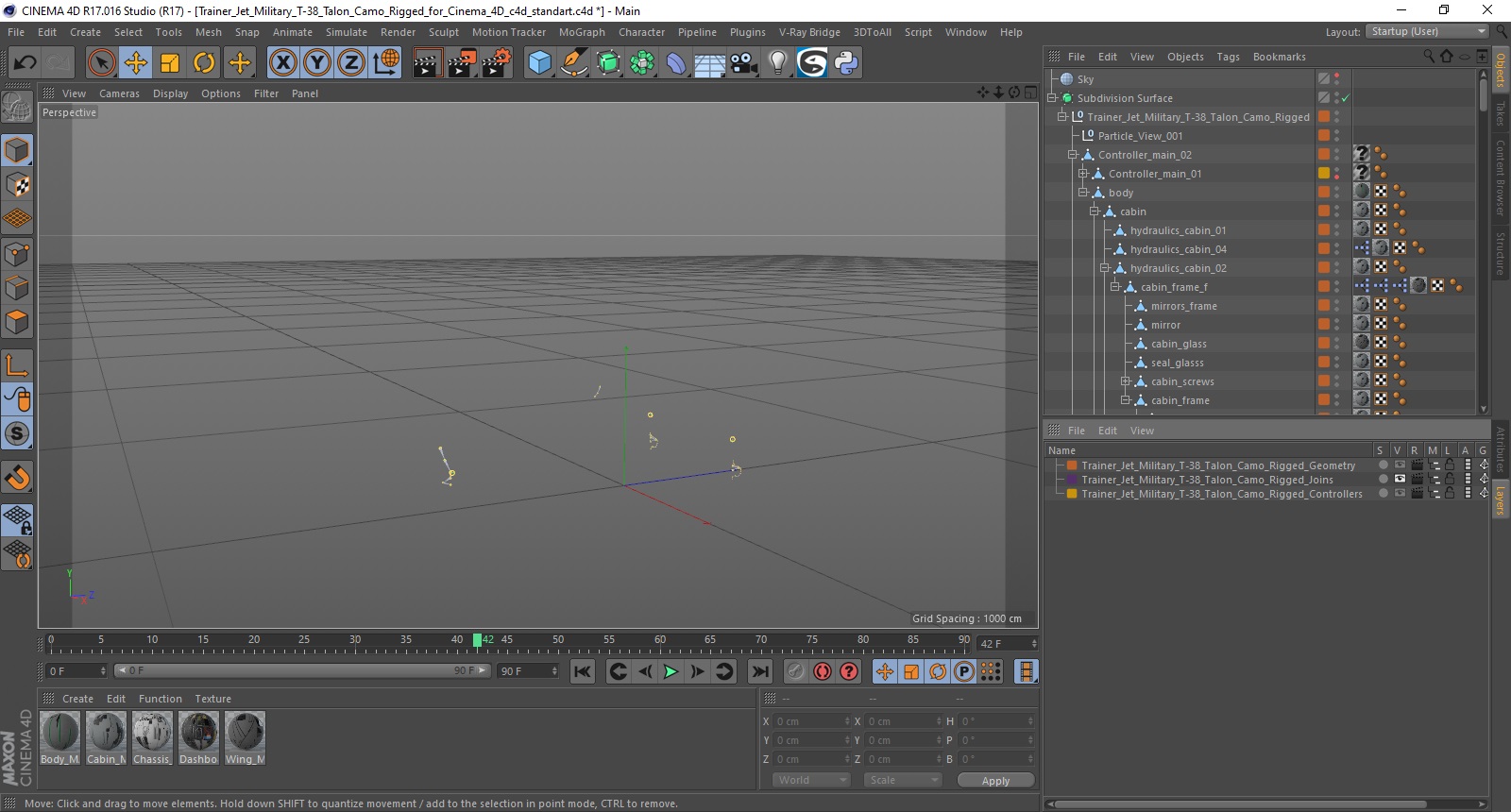The image size is (1511, 812).
Task: Select the Sky object
Action: 1085,79
